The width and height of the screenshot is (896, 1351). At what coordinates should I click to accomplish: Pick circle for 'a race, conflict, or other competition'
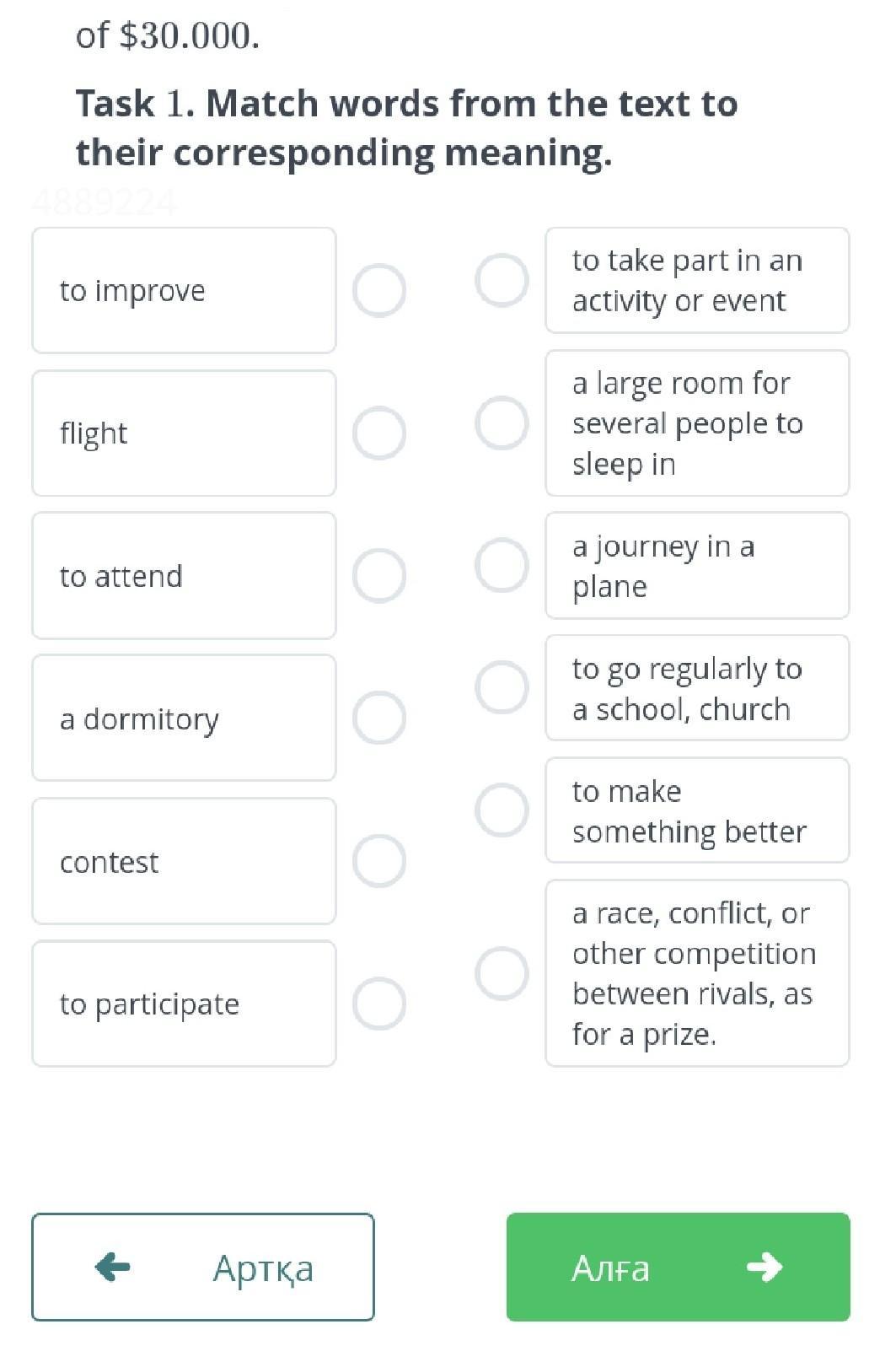[502, 973]
